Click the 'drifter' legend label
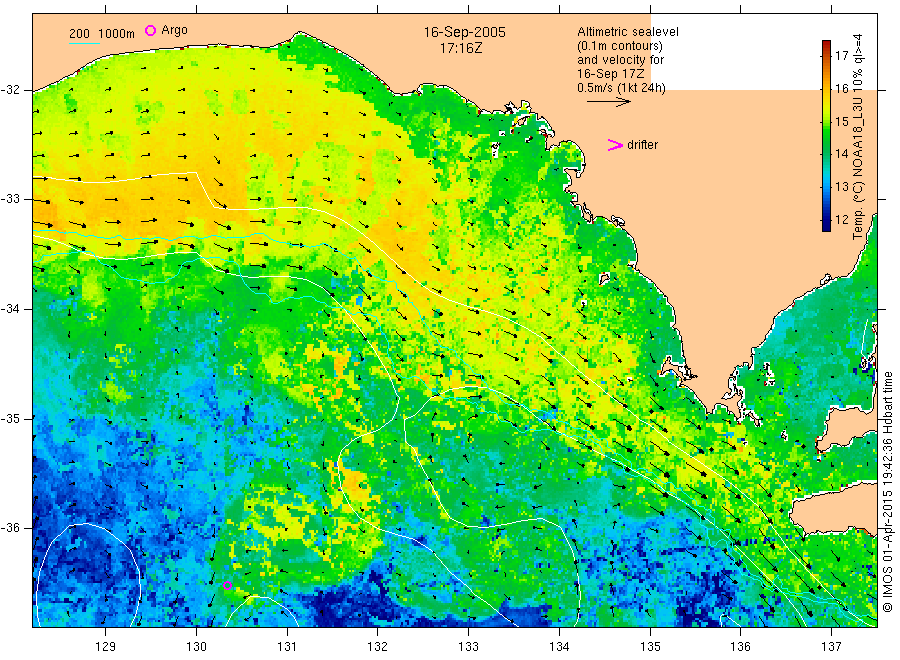The width and height of the screenshot is (900, 660). [x=642, y=145]
